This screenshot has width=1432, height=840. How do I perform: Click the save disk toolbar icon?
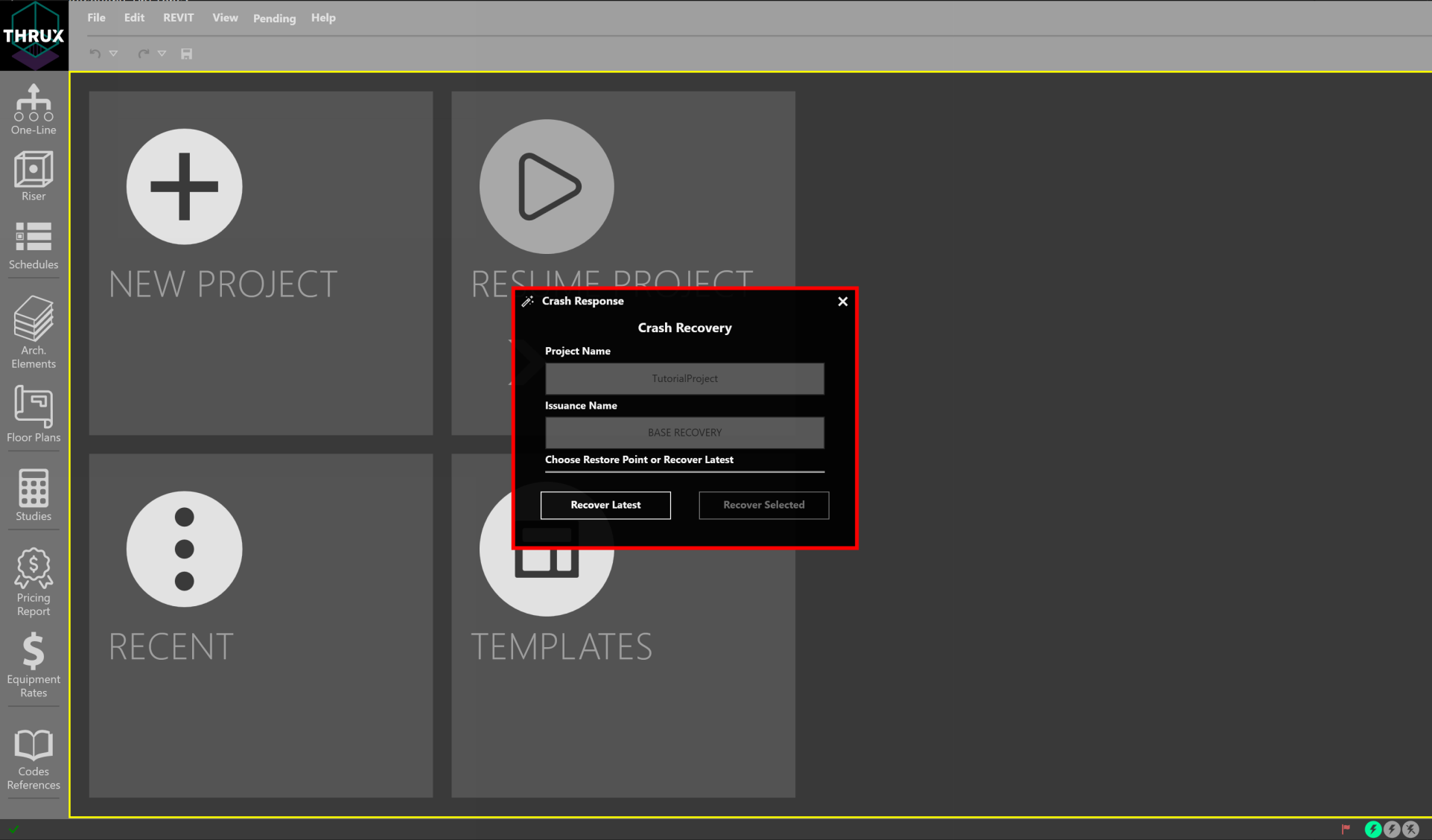(x=187, y=54)
